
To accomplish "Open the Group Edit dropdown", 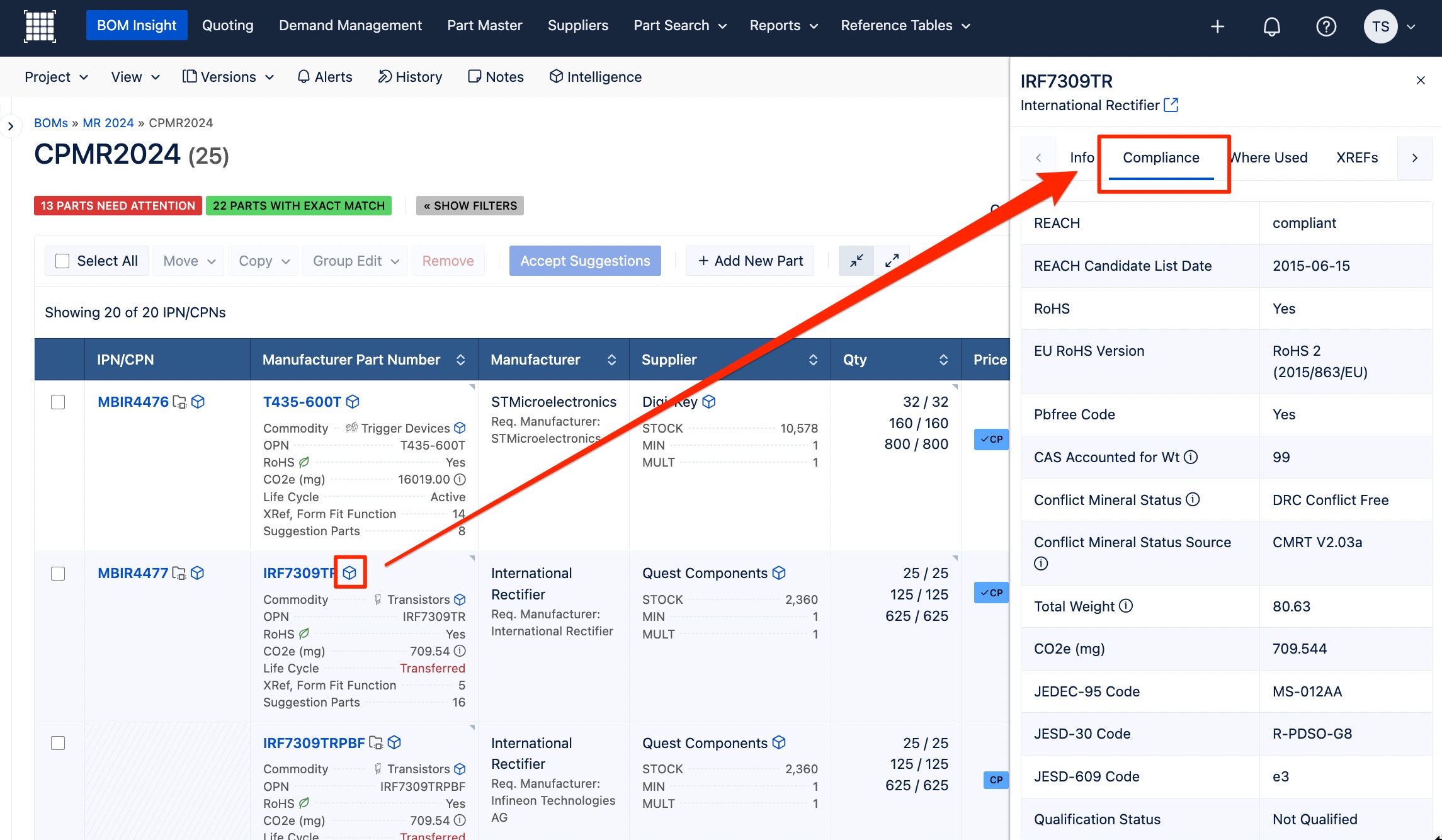I will [356, 261].
